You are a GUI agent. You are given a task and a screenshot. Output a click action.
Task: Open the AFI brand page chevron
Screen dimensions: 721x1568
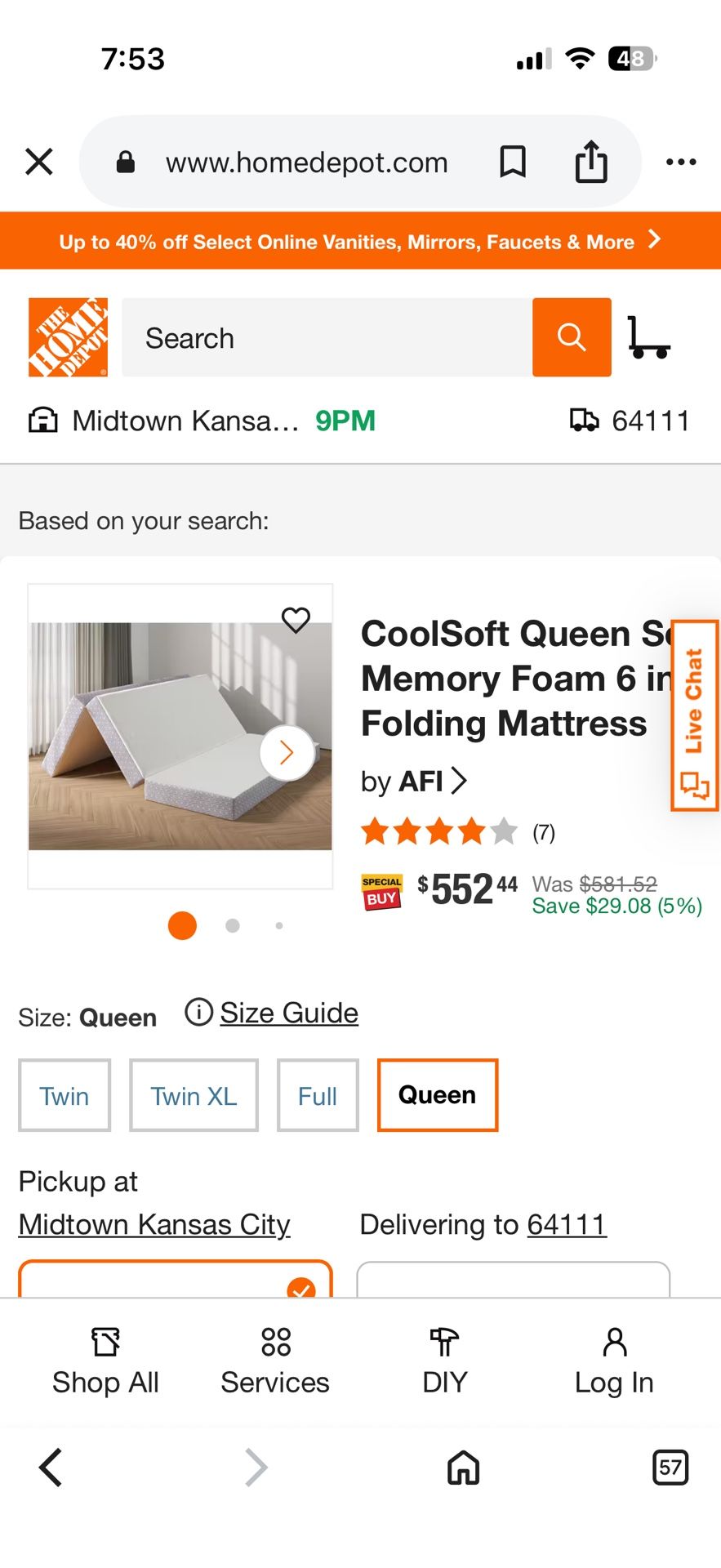pos(461,781)
